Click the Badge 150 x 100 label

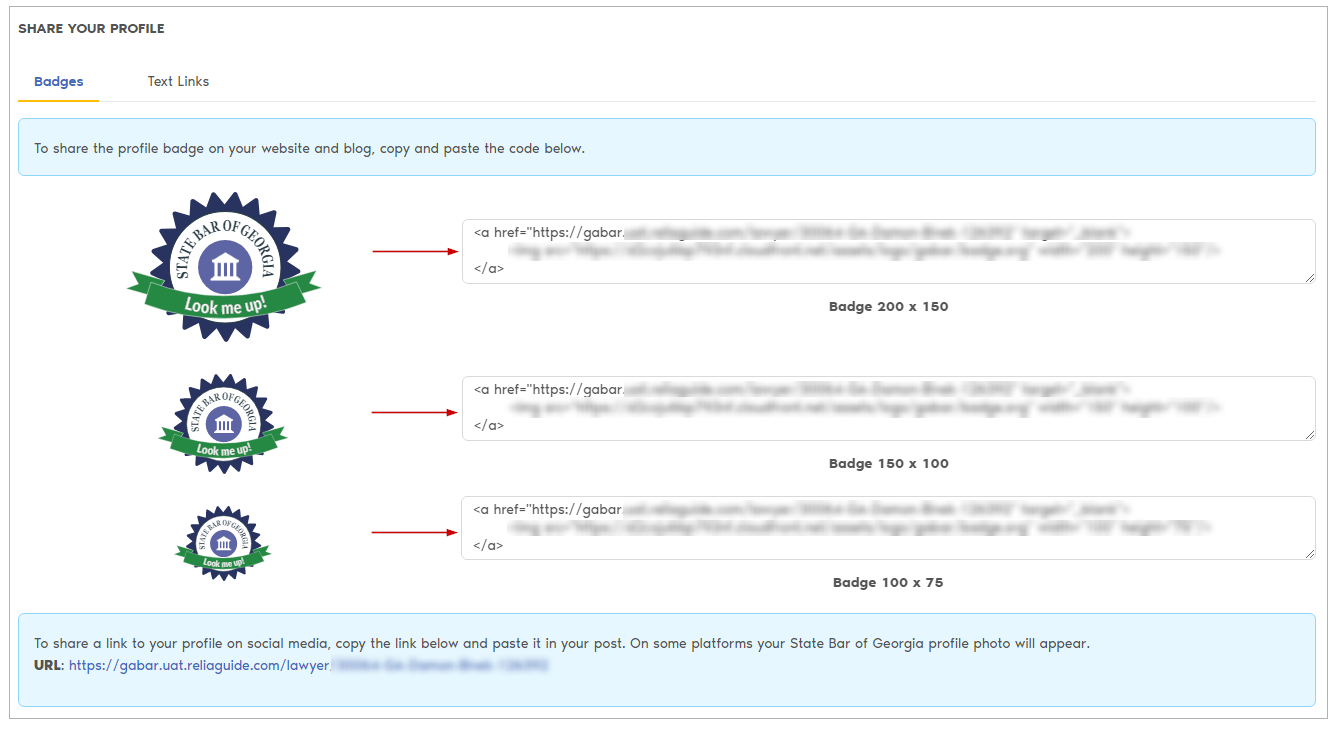[888, 464]
